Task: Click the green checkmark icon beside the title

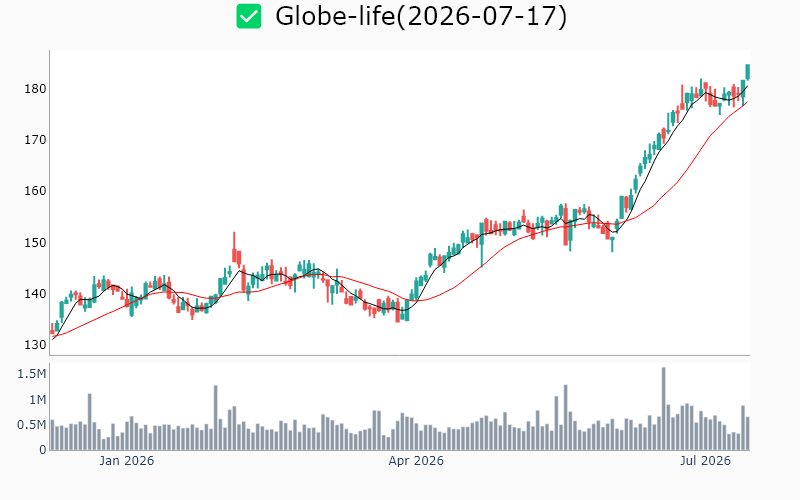Action: tap(249, 16)
